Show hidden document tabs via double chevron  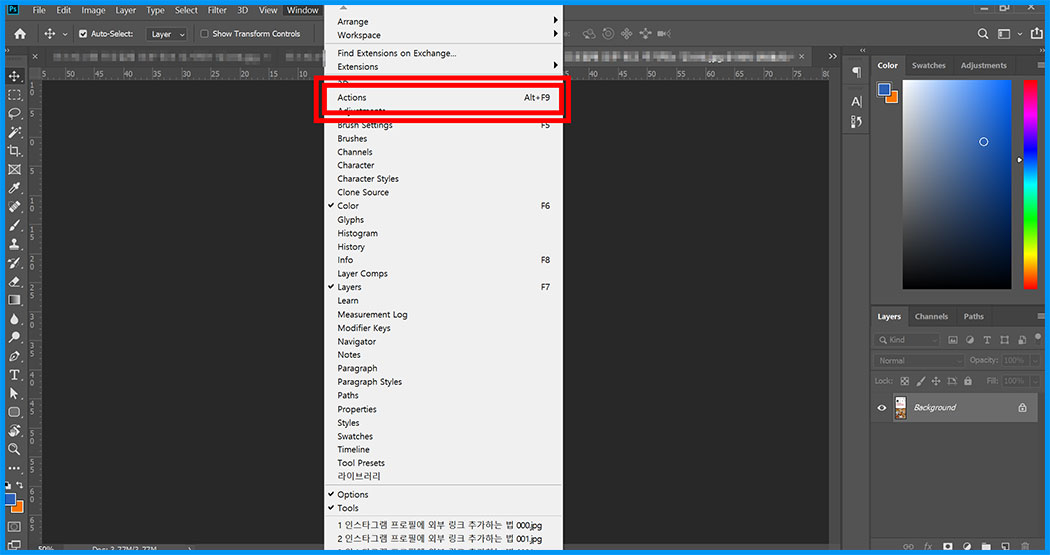pos(832,57)
